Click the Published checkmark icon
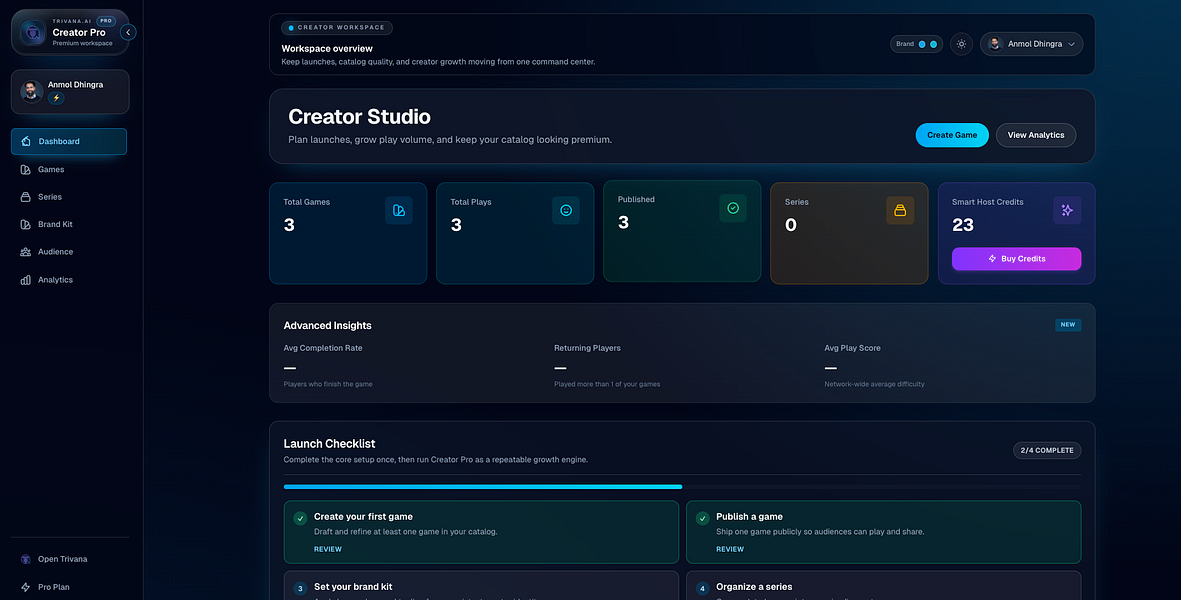1181x600 pixels. [x=733, y=209]
